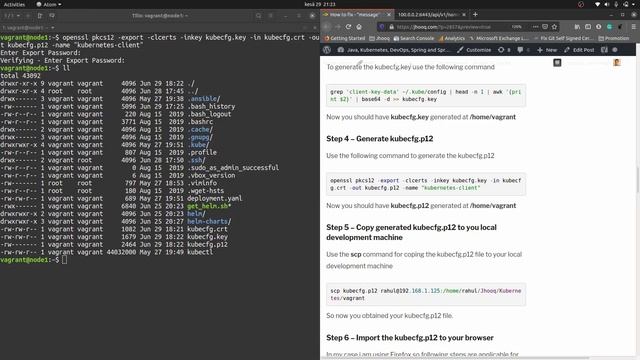This screenshot has height=360, width=640.
Task: Click get_helm.sh in the terminal listing
Action: tap(209, 206)
